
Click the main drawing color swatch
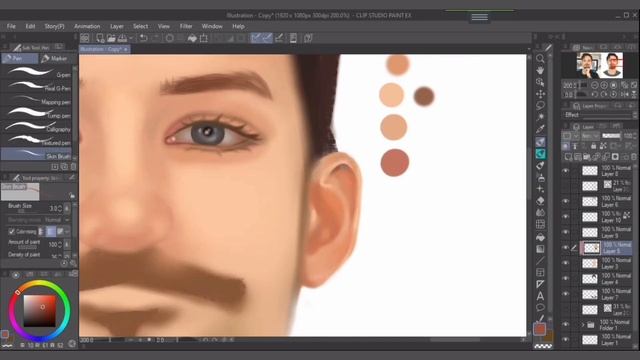[540, 328]
